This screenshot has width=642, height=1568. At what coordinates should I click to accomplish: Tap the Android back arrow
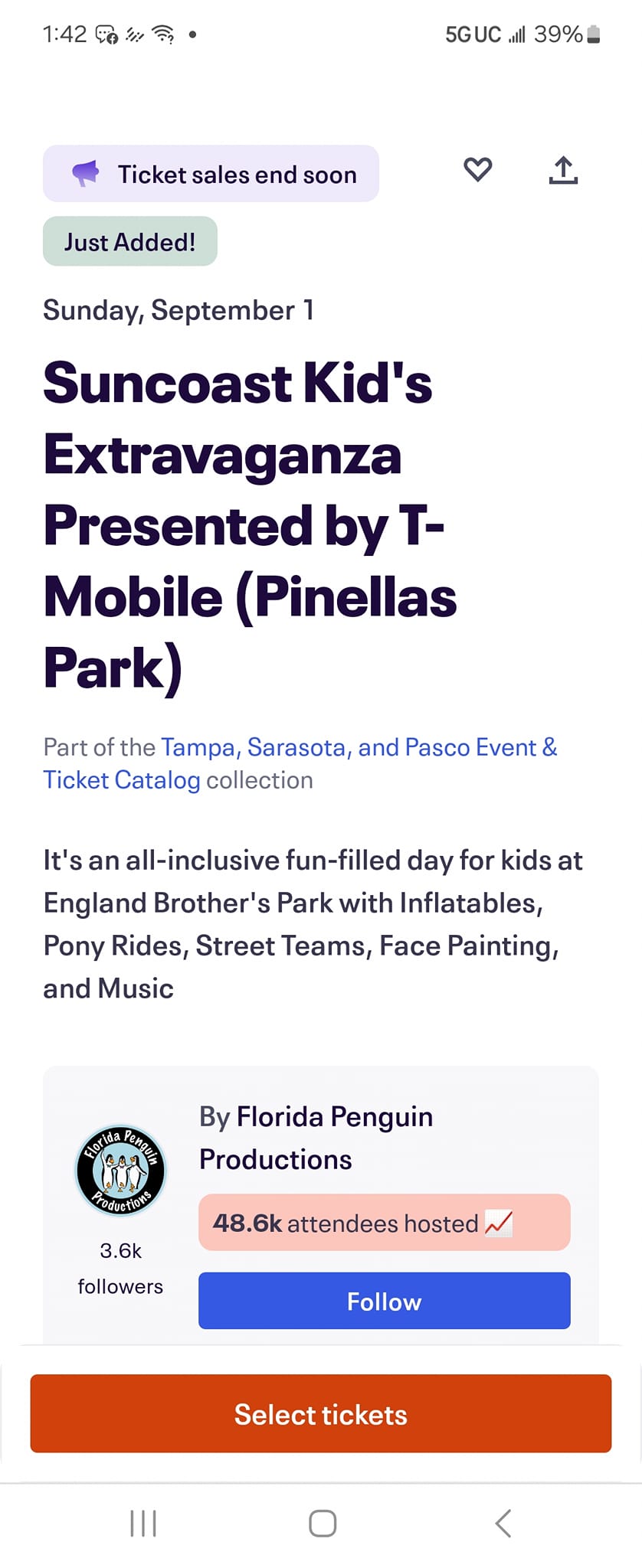[x=503, y=1523]
